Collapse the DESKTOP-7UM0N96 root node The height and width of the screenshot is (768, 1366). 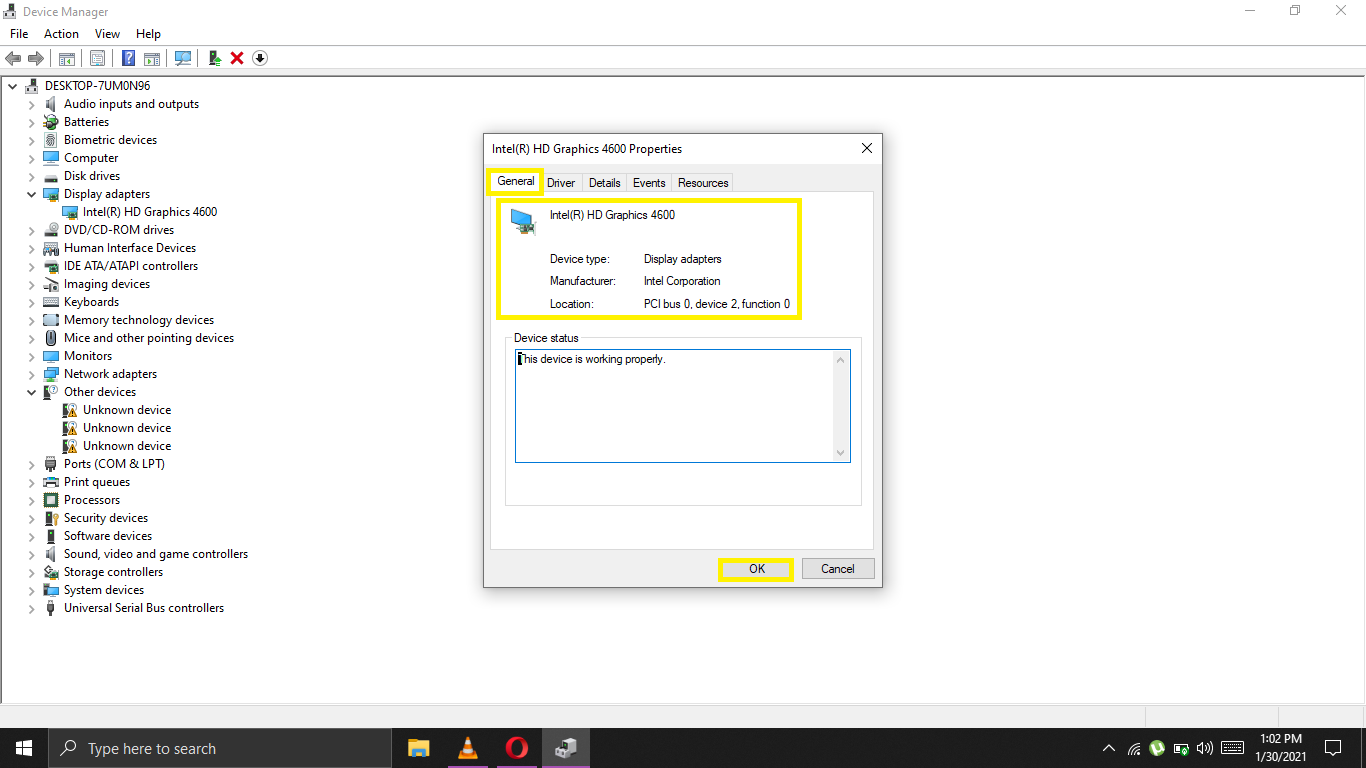[13, 86]
